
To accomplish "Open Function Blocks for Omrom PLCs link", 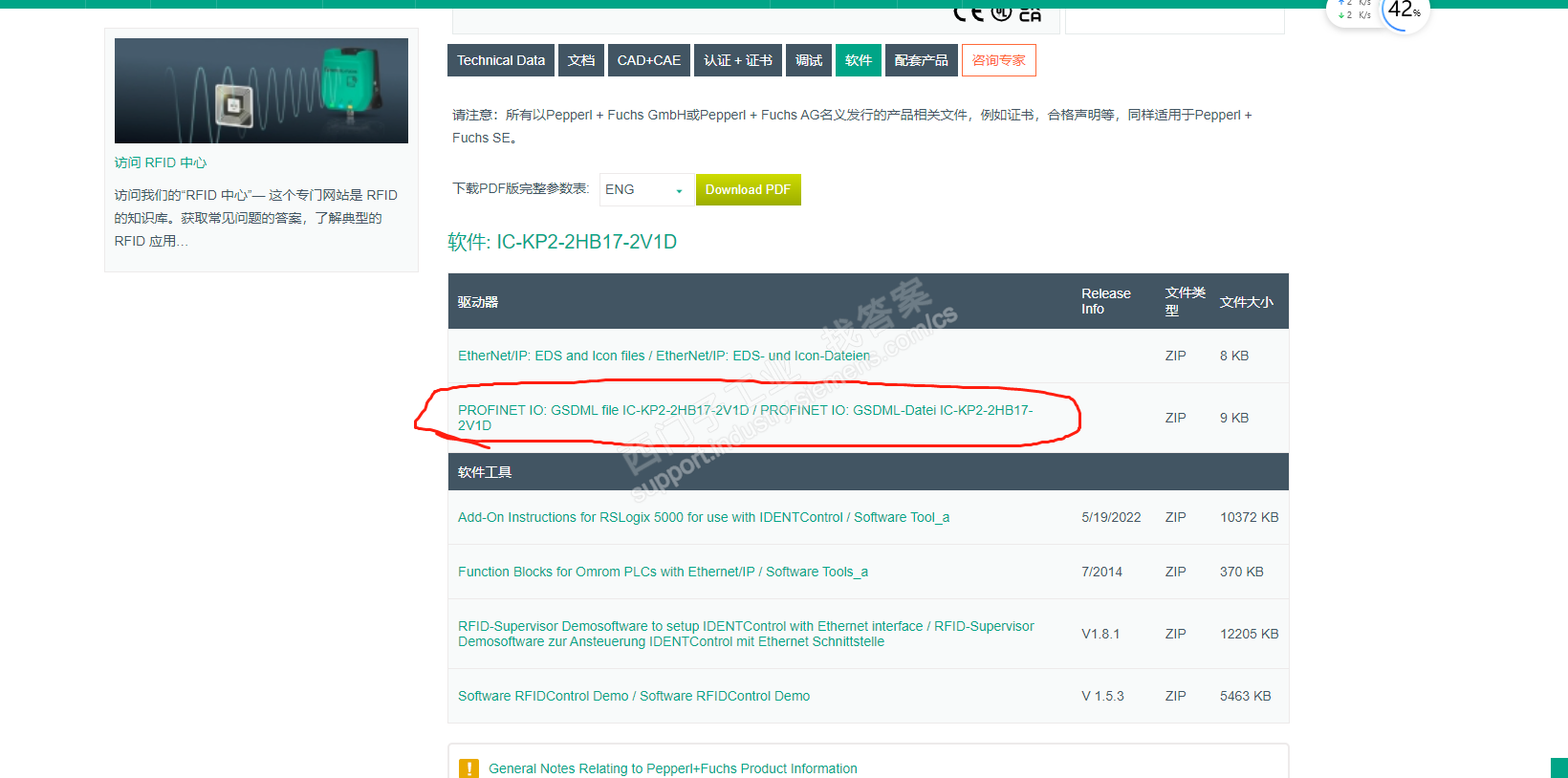I will 663,572.
